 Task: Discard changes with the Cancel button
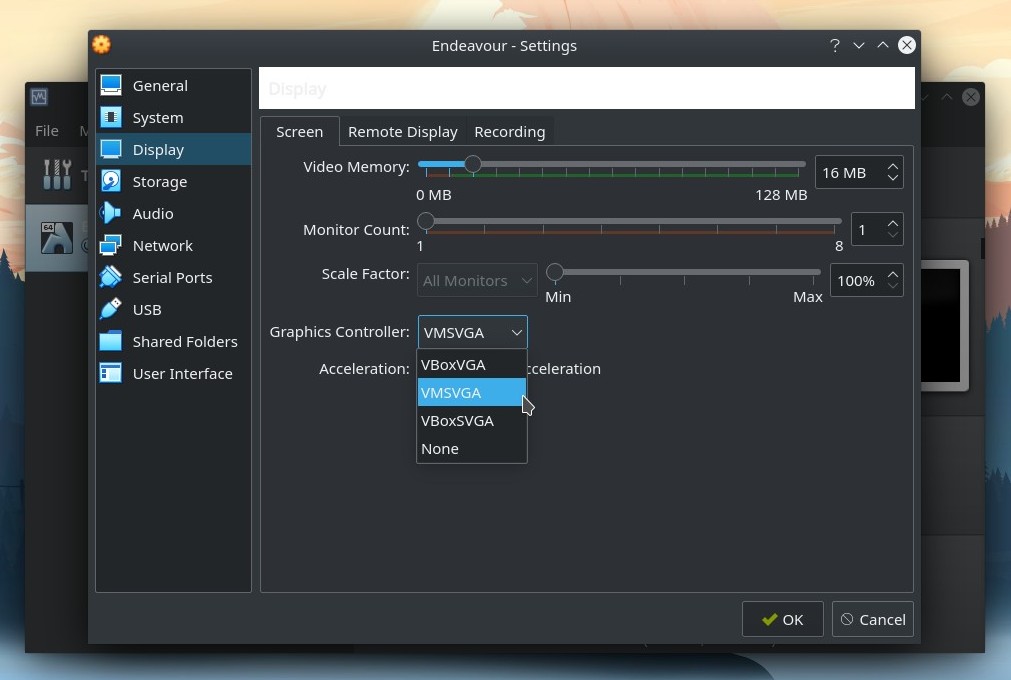pos(872,619)
